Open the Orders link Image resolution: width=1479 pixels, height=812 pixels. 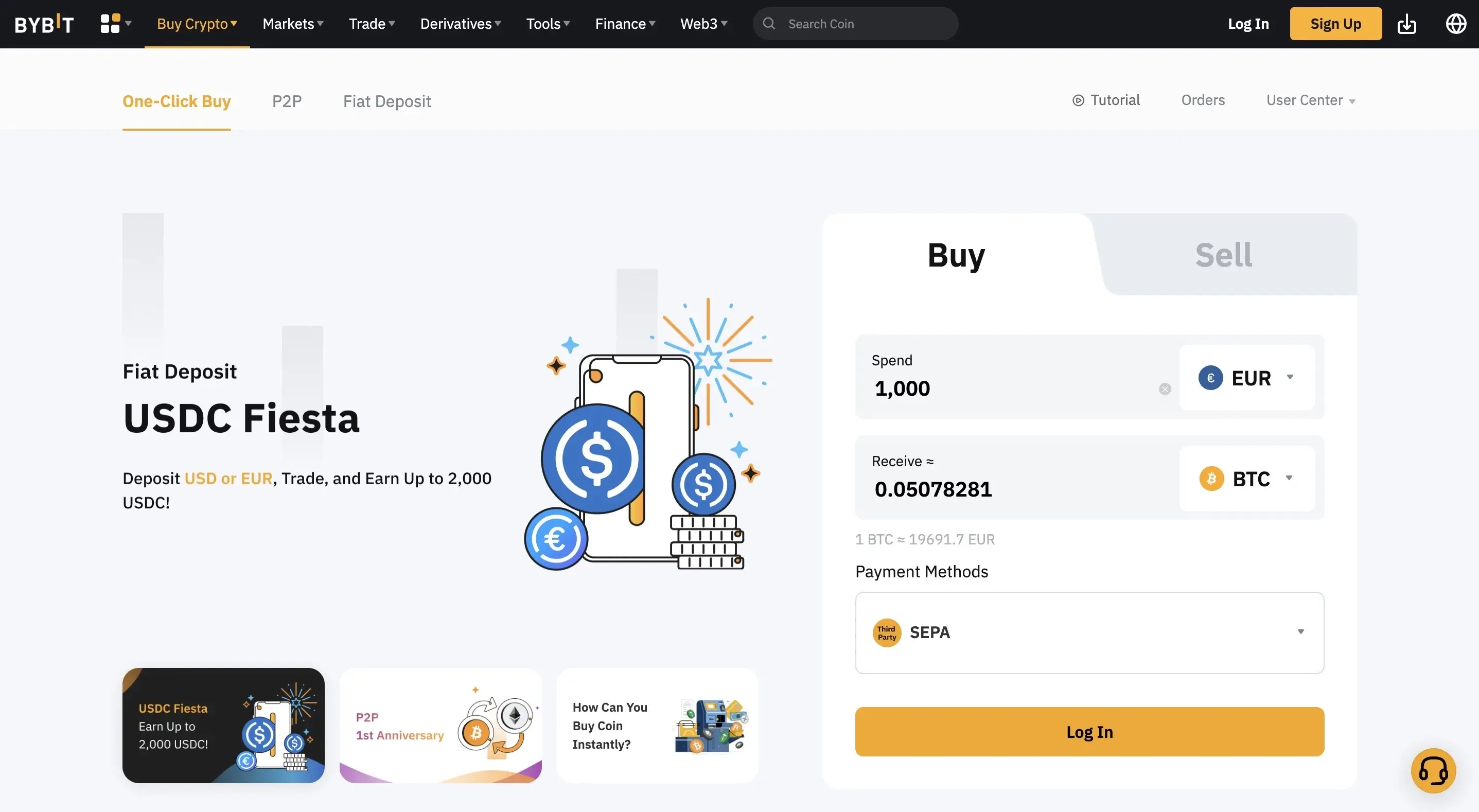[1203, 100]
